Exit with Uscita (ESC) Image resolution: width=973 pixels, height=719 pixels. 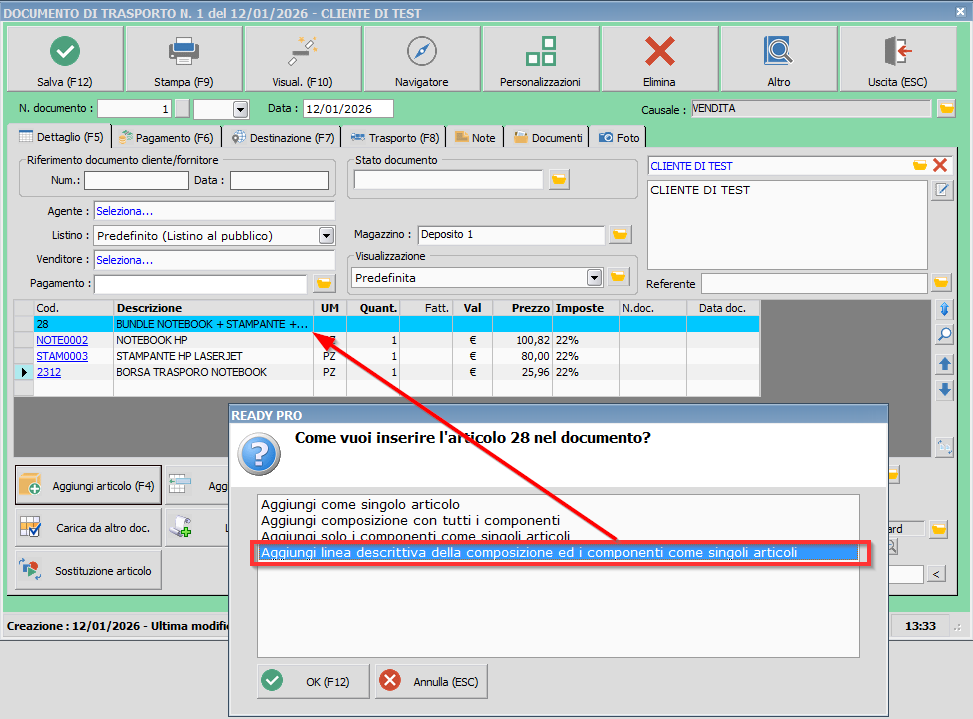tap(897, 60)
